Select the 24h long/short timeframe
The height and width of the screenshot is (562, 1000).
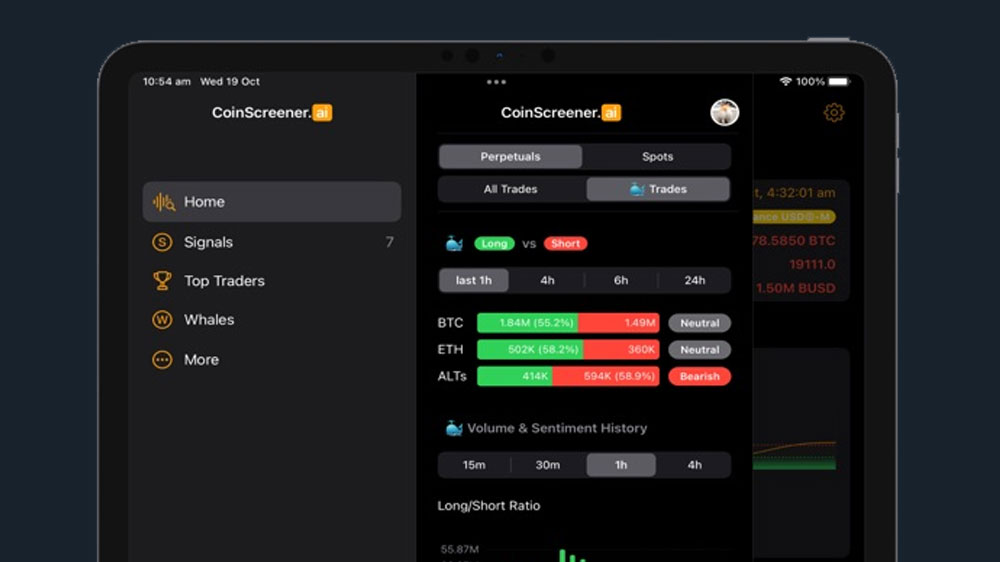pyautogui.click(x=695, y=280)
